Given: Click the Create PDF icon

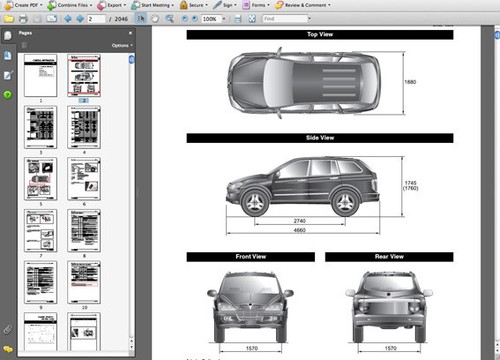Looking at the screenshot, I should pos(9,5).
